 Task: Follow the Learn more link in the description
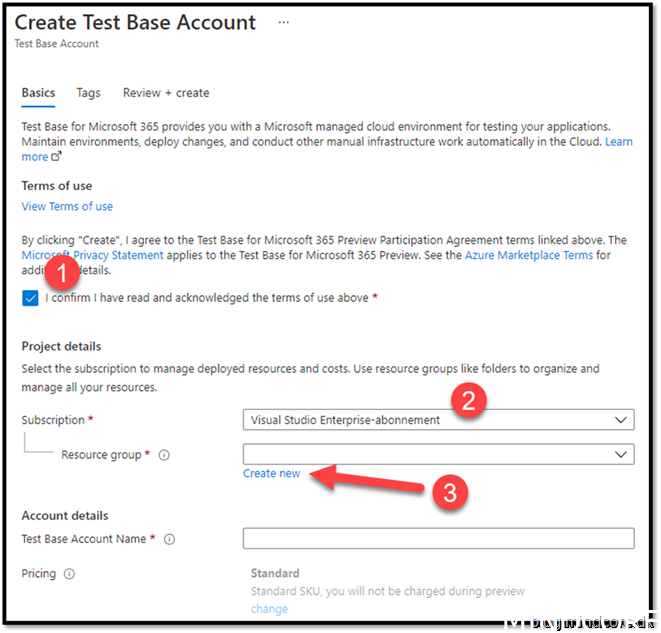click(618, 142)
